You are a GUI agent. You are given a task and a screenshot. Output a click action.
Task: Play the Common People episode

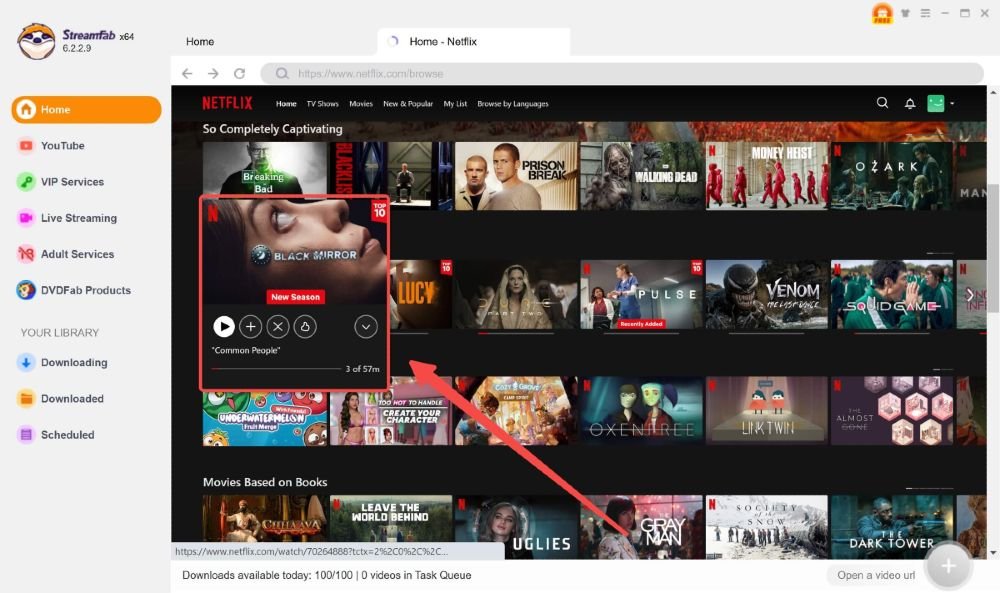(224, 326)
